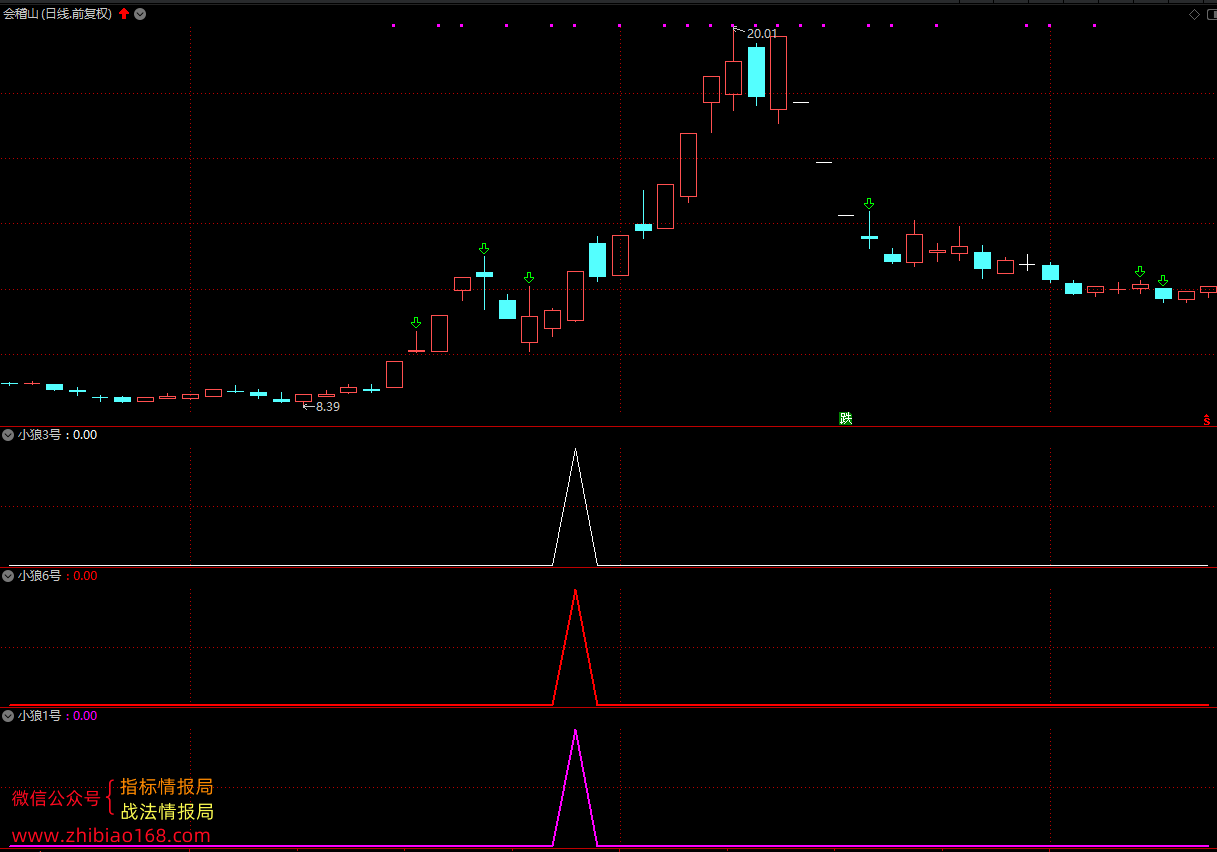Click the red 0.00 value of 小狼6号

(85, 576)
